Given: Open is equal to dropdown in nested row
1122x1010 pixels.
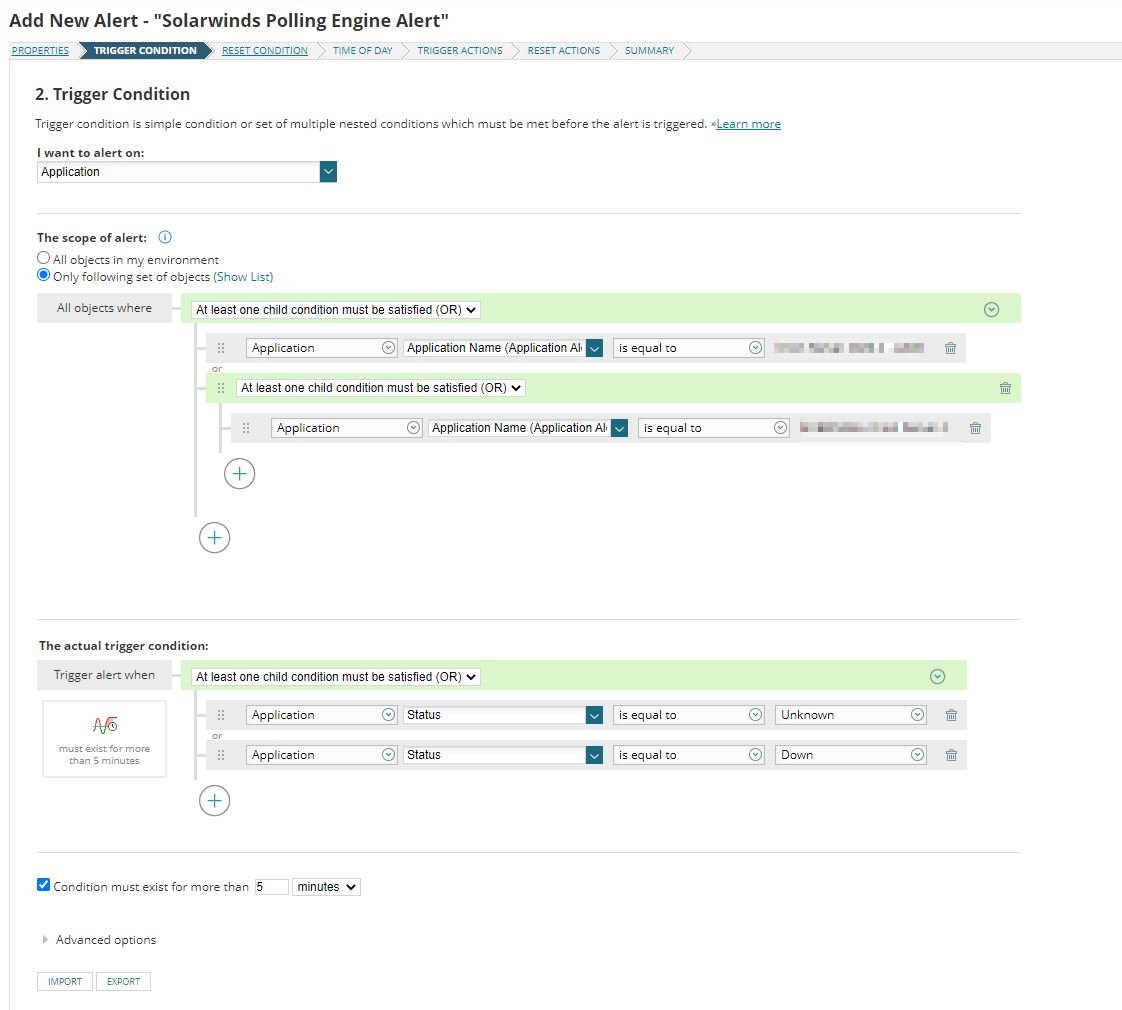Looking at the screenshot, I should [x=713, y=428].
